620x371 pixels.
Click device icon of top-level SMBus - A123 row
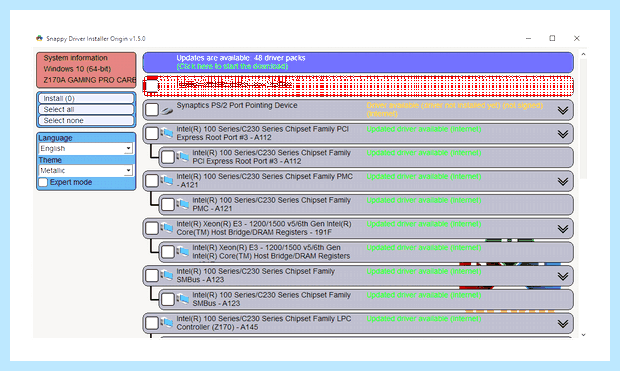(x=166, y=275)
